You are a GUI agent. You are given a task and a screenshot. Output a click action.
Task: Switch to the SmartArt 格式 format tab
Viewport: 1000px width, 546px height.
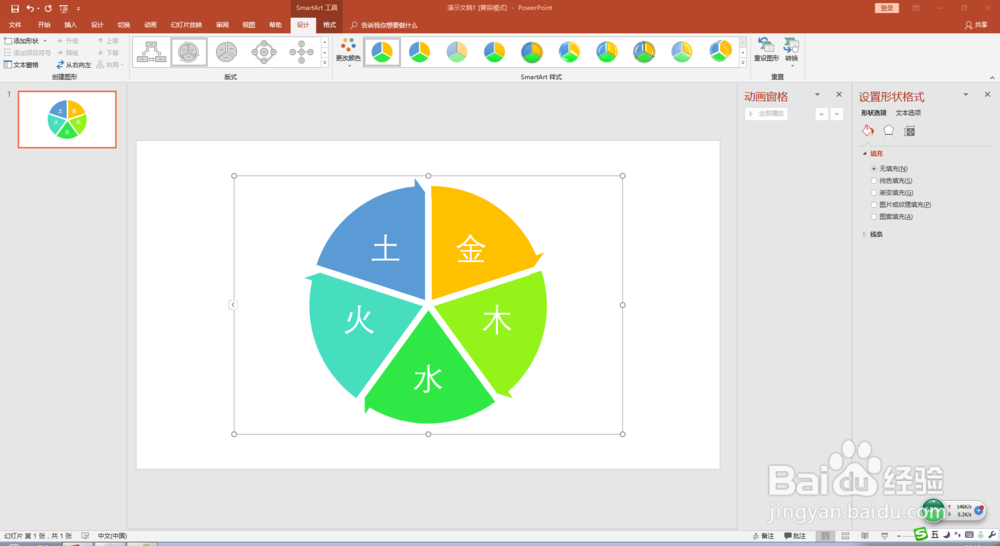click(x=329, y=25)
